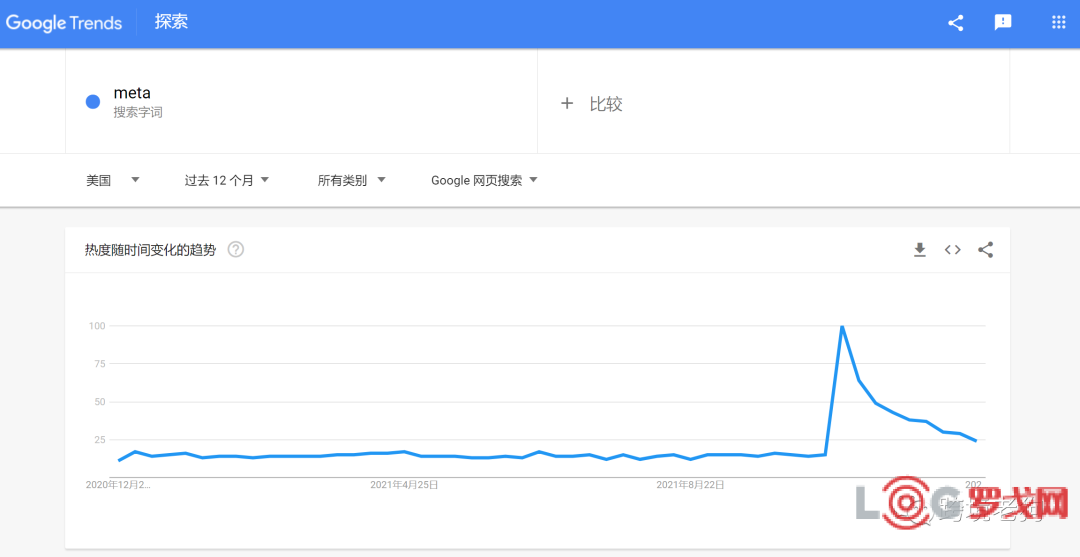Screen dimensions: 1080x557
Task: Open the Google 网页搜索 search type dropdown
Action: tap(484, 180)
